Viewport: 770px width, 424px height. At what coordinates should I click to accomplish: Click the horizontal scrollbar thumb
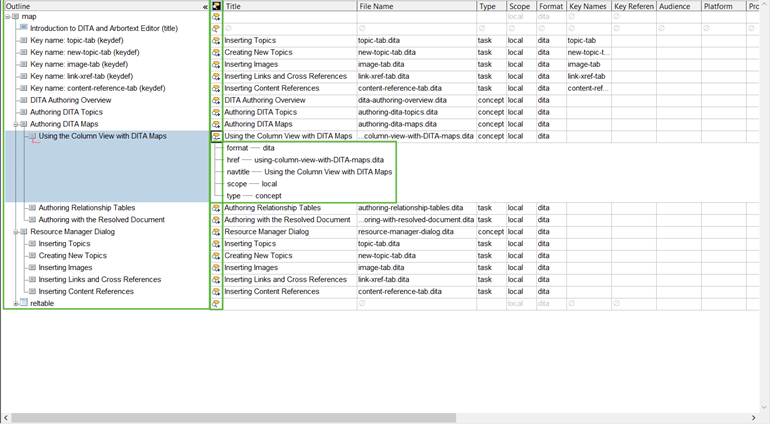234,418
